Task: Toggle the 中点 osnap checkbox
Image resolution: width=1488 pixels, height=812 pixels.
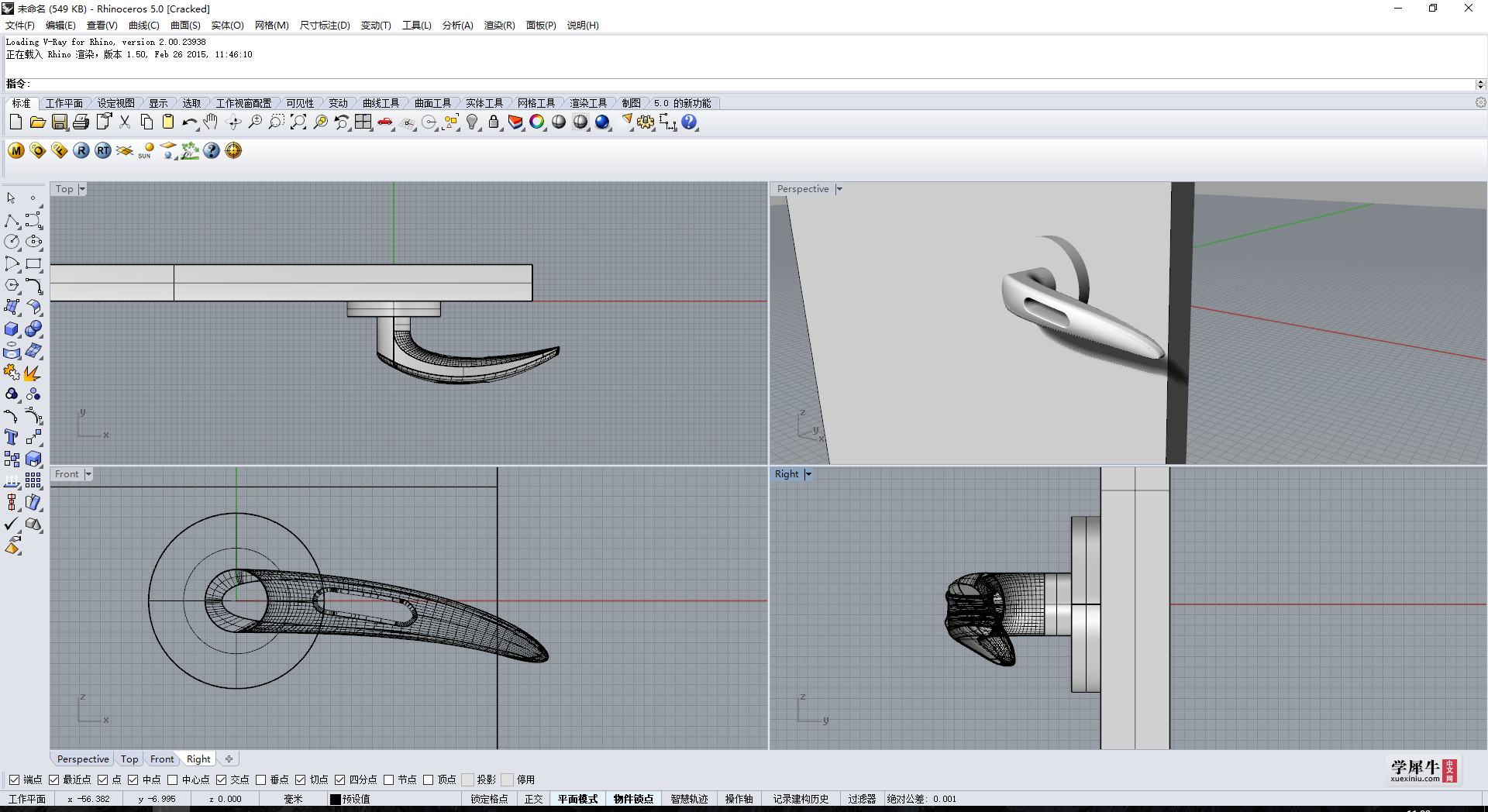Action: coord(133,779)
